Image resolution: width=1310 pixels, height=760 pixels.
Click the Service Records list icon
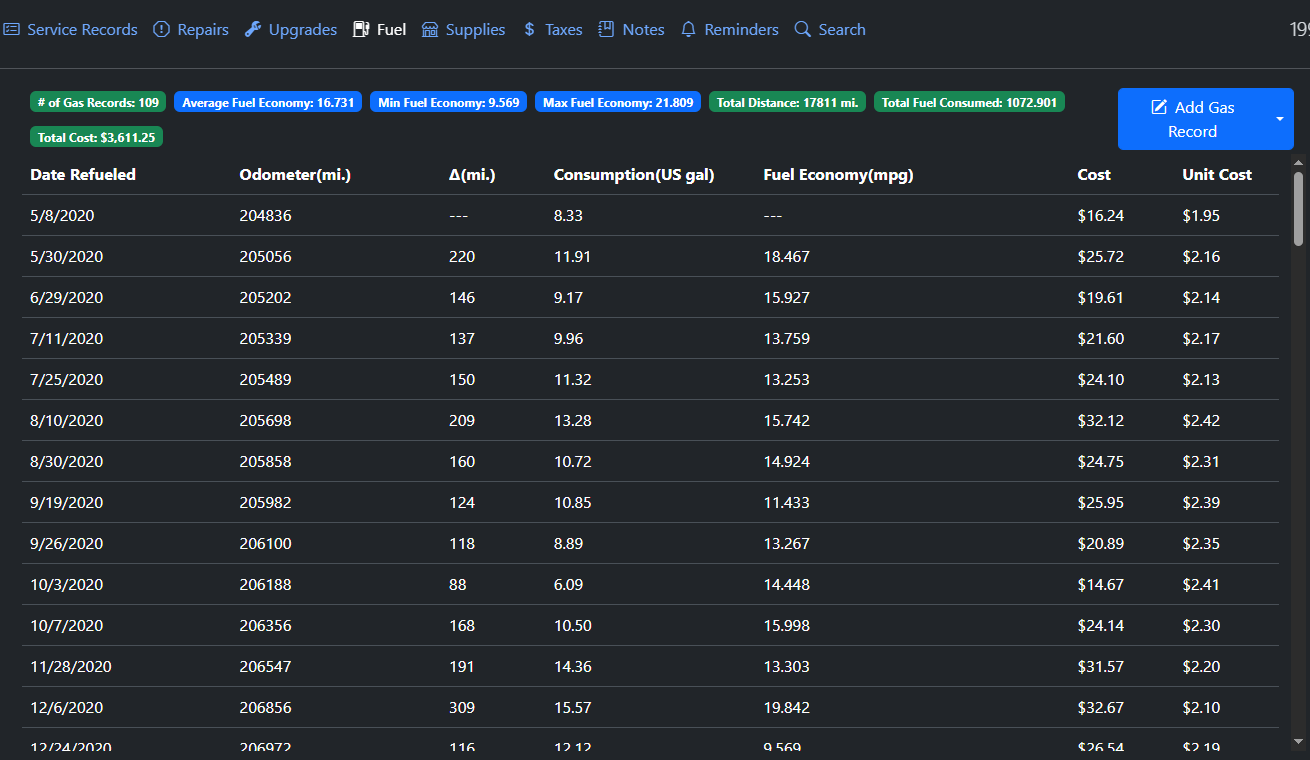12,30
